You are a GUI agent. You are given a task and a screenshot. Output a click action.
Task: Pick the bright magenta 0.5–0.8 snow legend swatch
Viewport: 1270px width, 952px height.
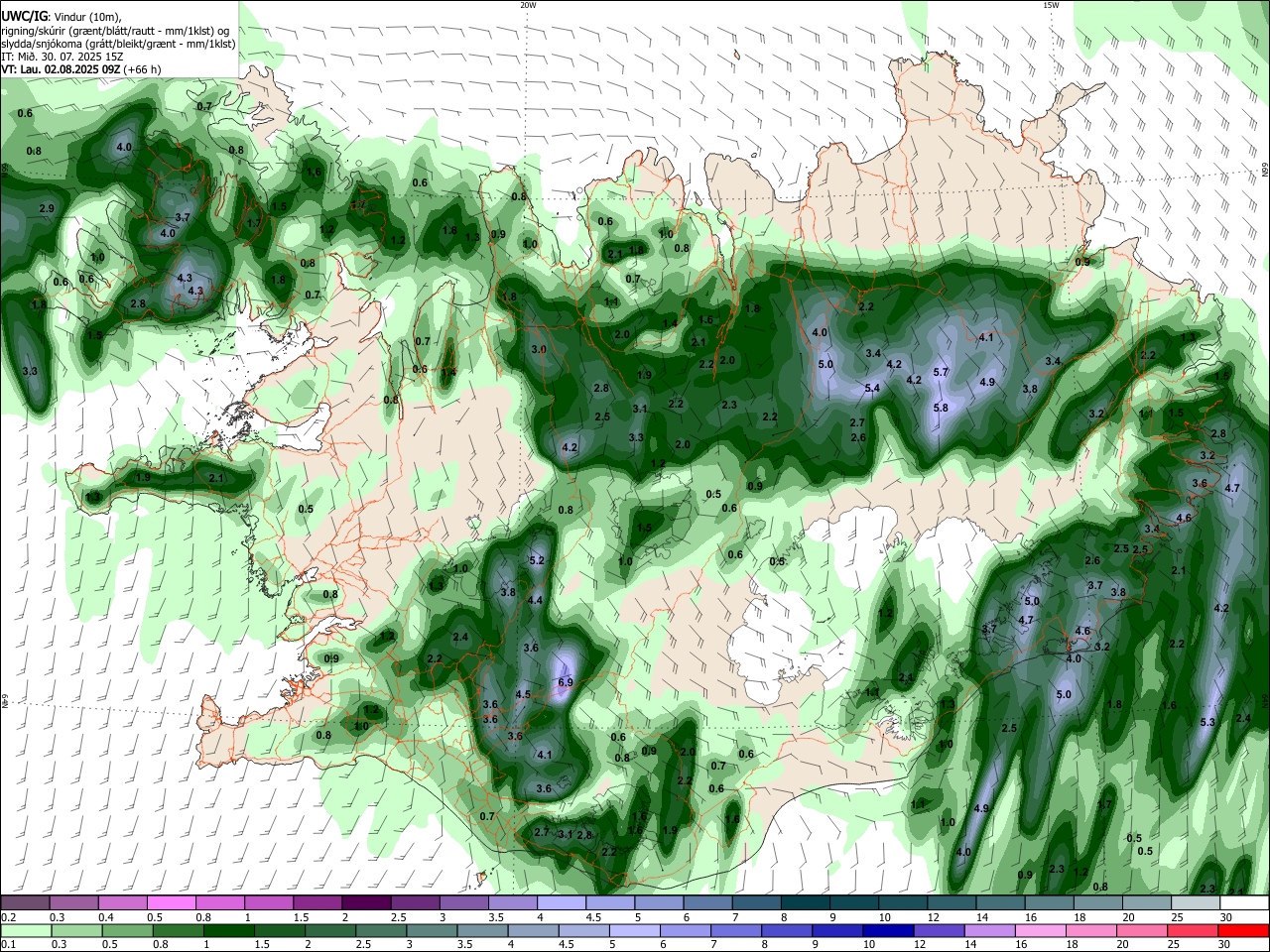point(171,902)
